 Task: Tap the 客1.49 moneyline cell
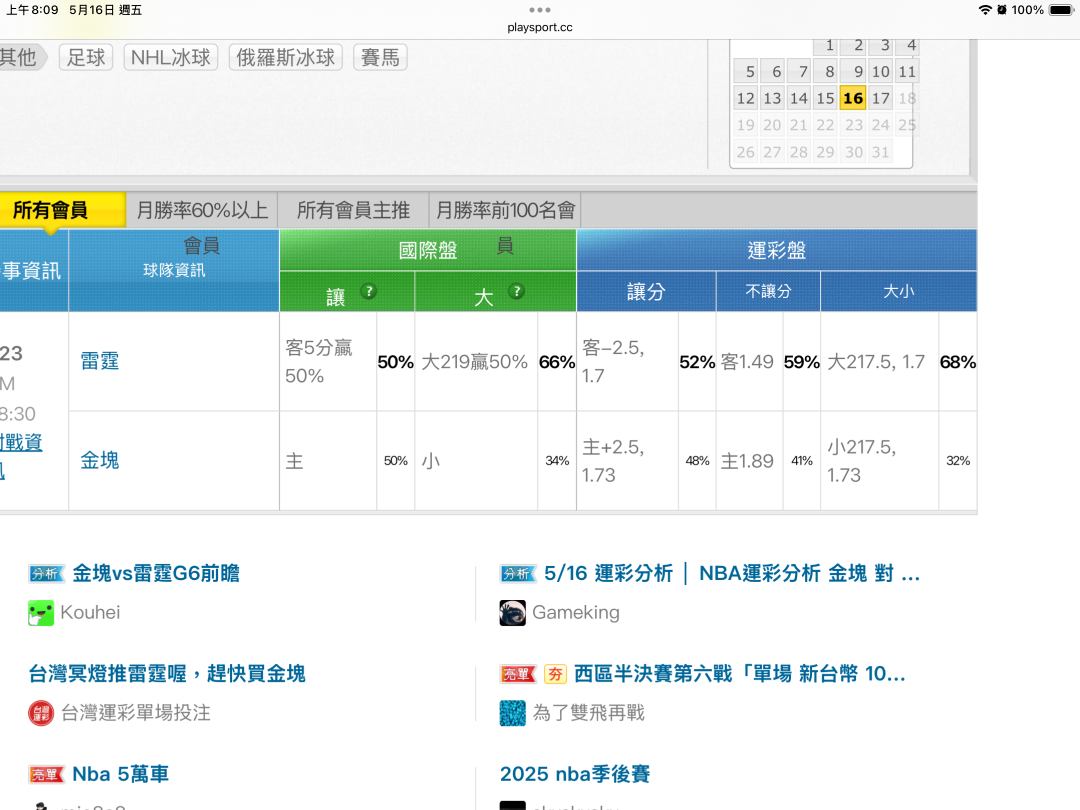(x=749, y=362)
